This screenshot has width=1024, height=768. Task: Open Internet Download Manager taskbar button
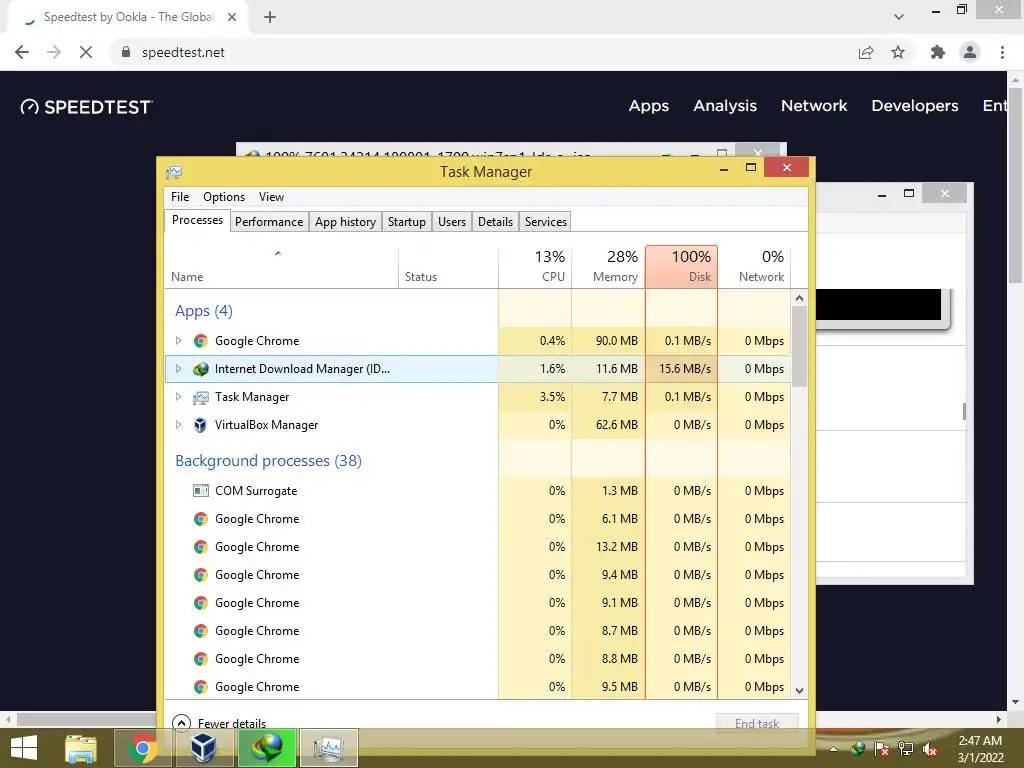tap(268, 748)
